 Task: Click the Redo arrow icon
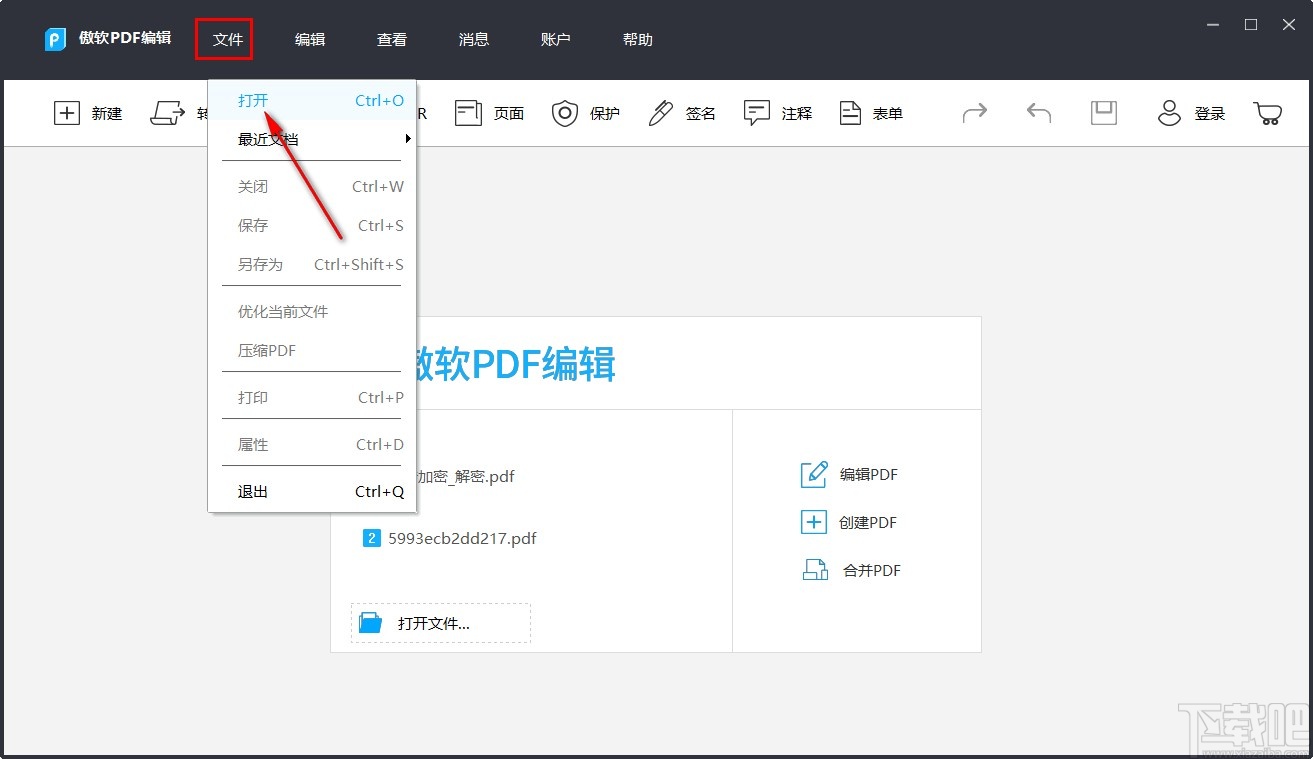[x=974, y=113]
